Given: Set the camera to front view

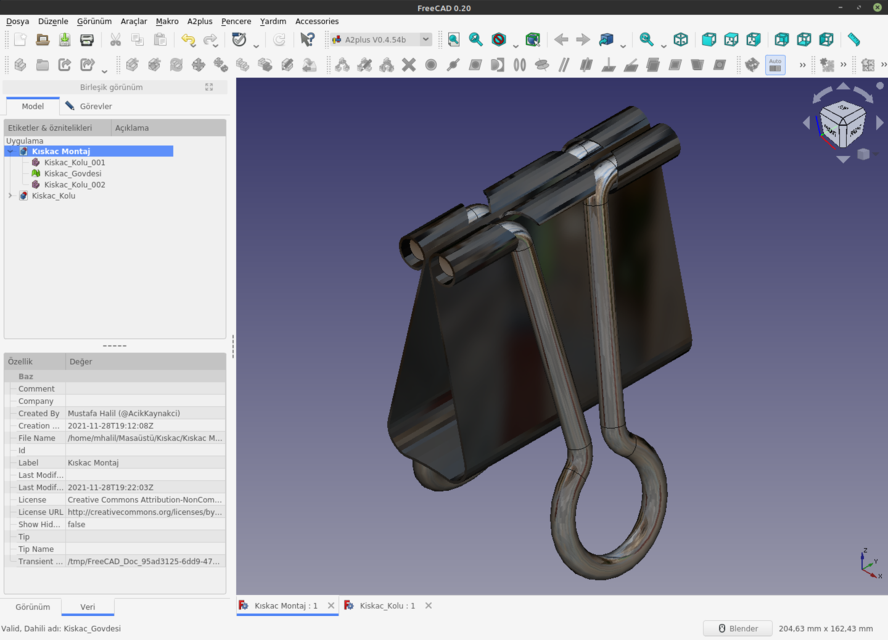Looking at the screenshot, I should [x=709, y=40].
